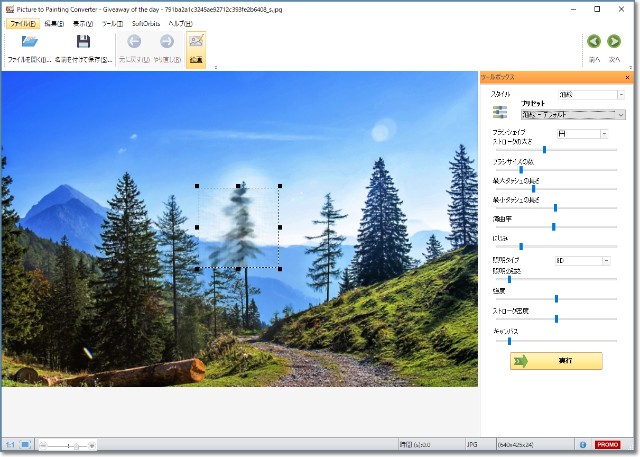Click the preset sliders icon in toolbox

click(x=500, y=113)
